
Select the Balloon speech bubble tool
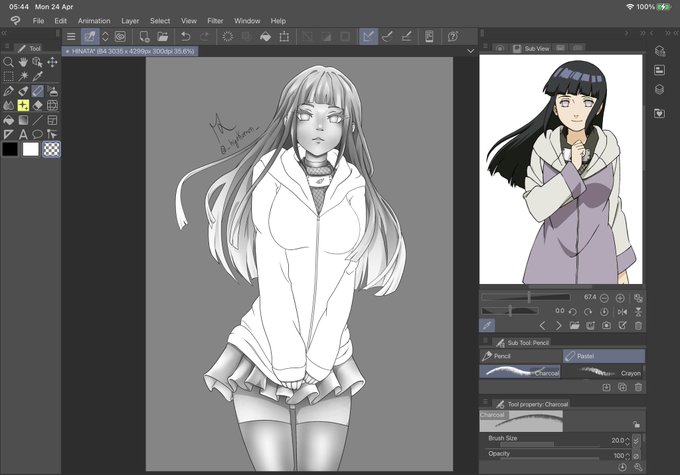38,134
